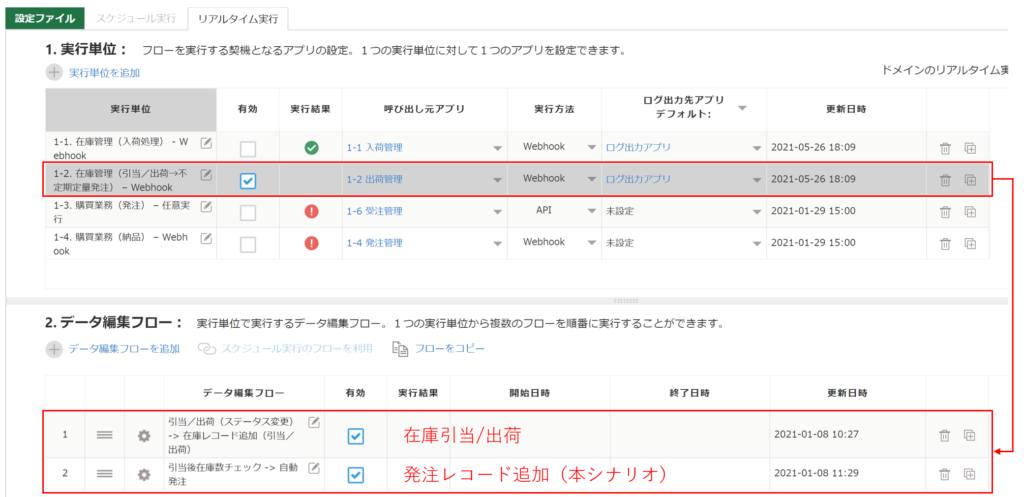Open the API 実行方法 dropdown for unit 1-3
Viewport: 1024px width, 497px height.
click(x=592, y=212)
